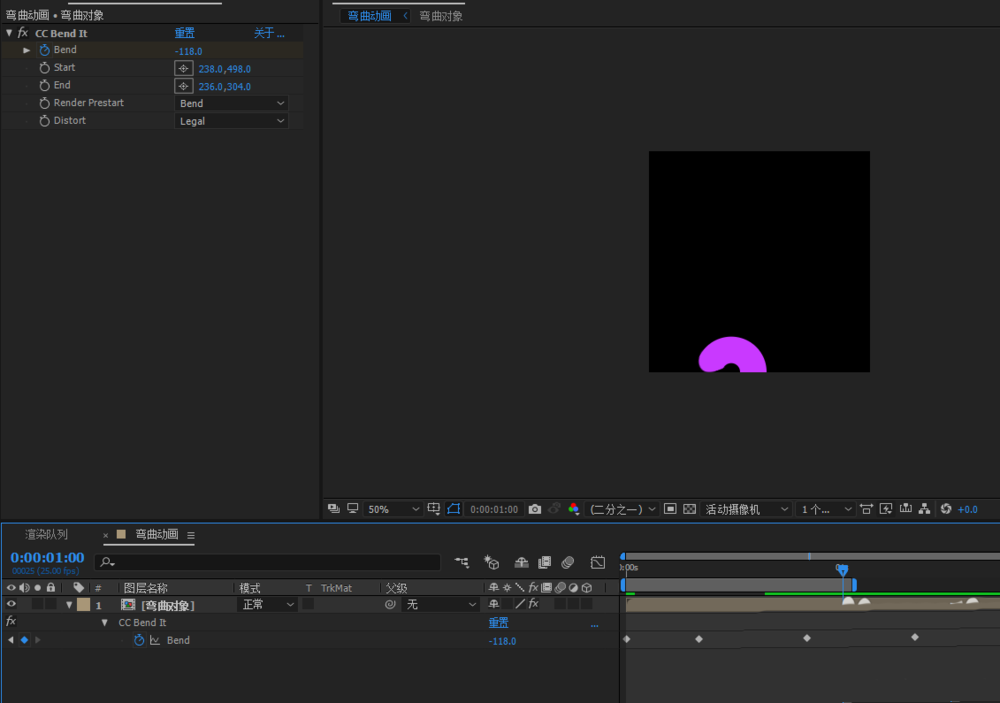Click the Distort property stopwatch
This screenshot has height=703, width=1000.
pos(44,121)
